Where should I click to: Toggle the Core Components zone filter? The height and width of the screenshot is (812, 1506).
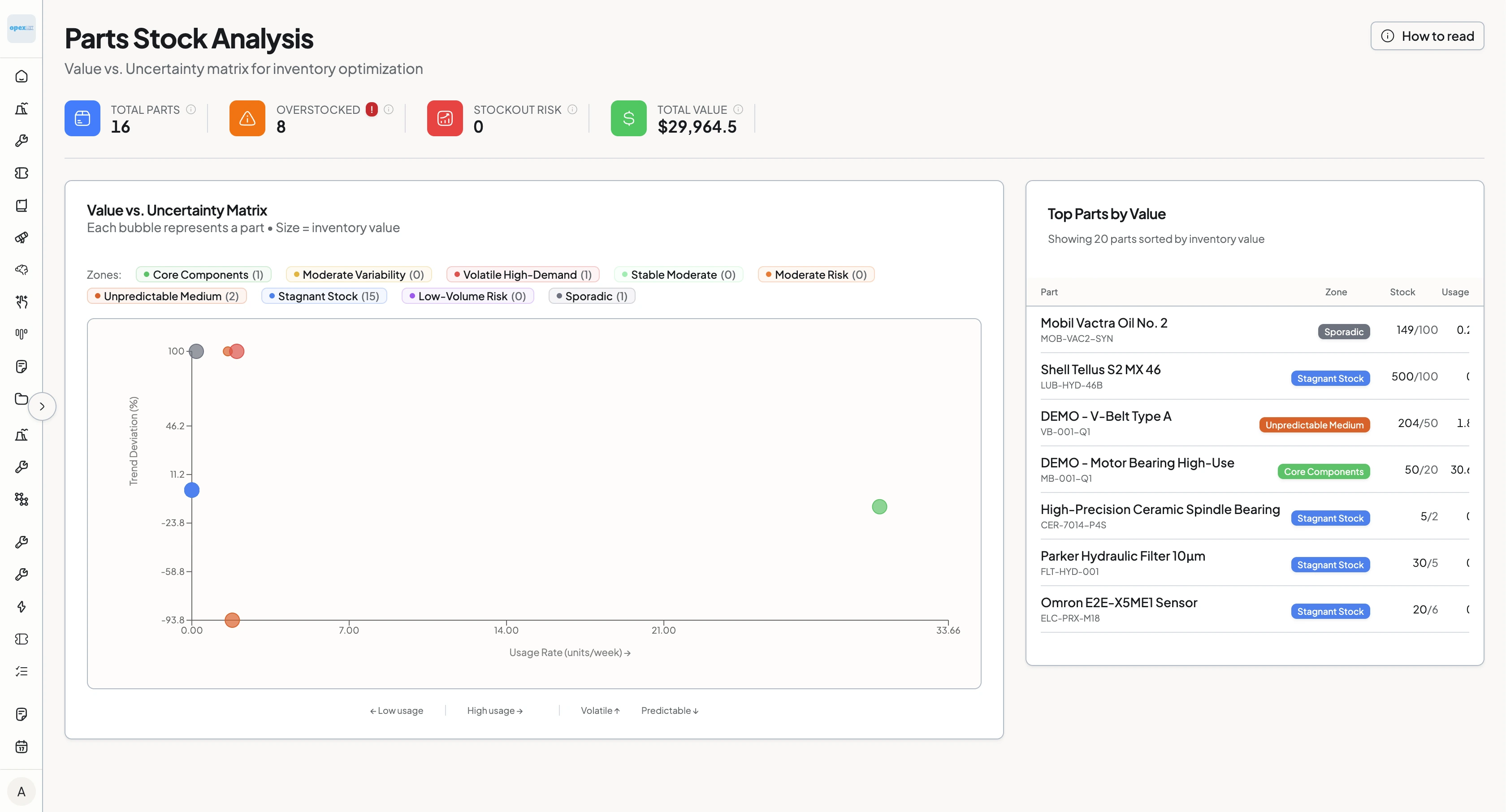203,275
